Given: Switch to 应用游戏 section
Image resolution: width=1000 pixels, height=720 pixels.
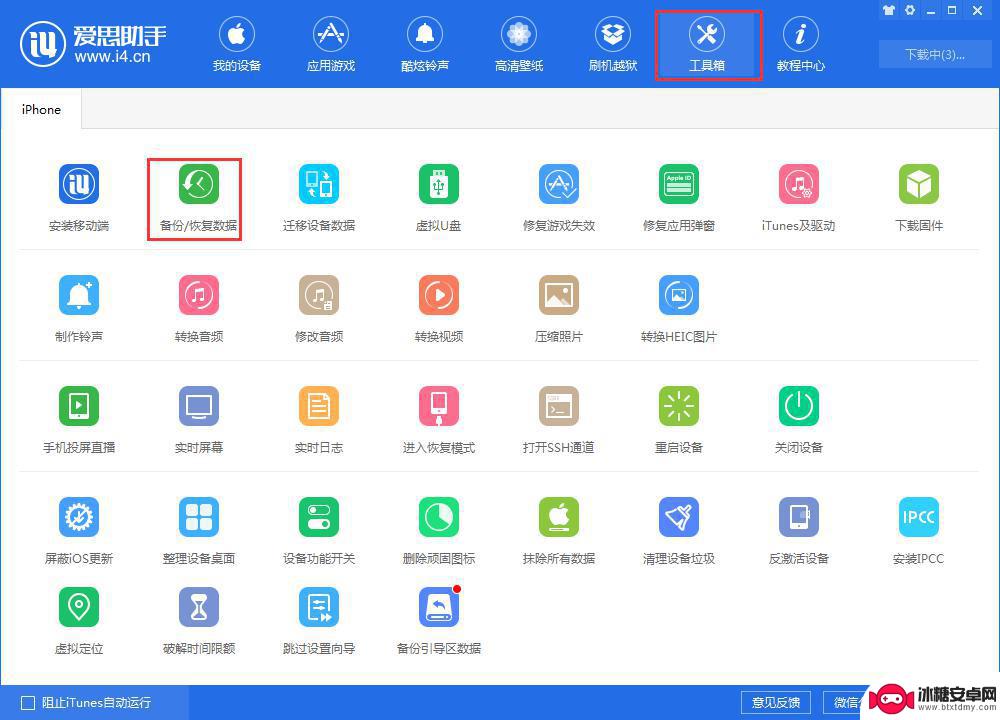Looking at the screenshot, I should [x=330, y=44].
